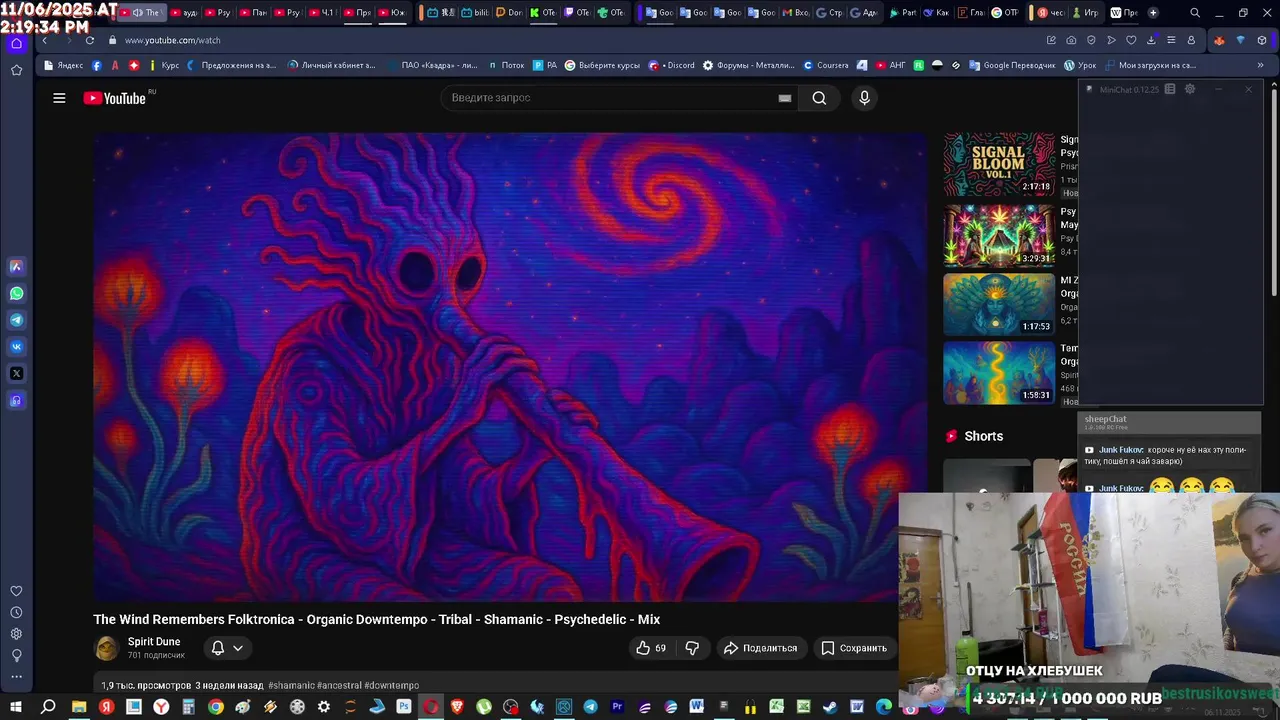Open Microsoft Edge from the taskbar
The height and width of the screenshot is (720, 1280).
tap(884, 707)
